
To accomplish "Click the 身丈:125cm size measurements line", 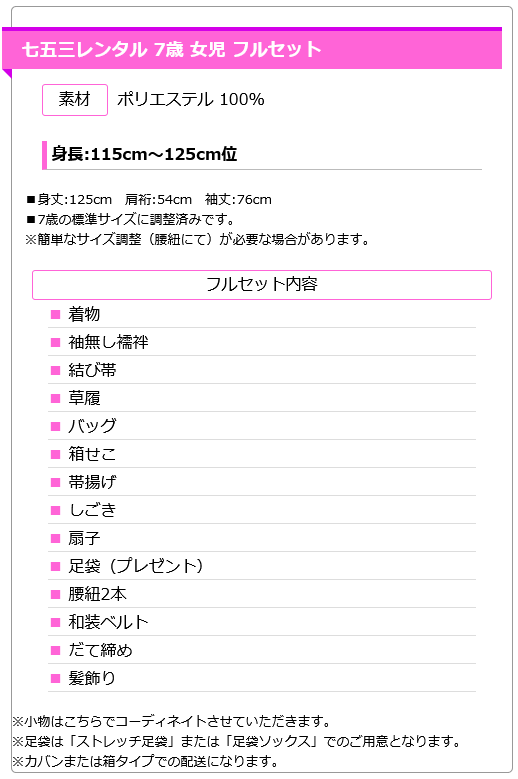I will click(x=149, y=200).
